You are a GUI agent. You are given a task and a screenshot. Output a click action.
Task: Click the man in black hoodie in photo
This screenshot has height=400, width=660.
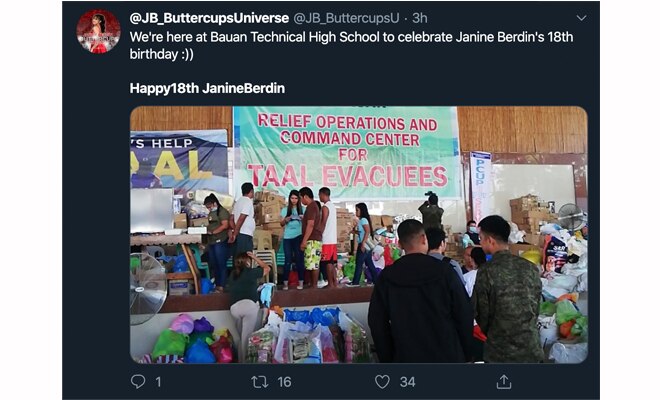(x=419, y=293)
